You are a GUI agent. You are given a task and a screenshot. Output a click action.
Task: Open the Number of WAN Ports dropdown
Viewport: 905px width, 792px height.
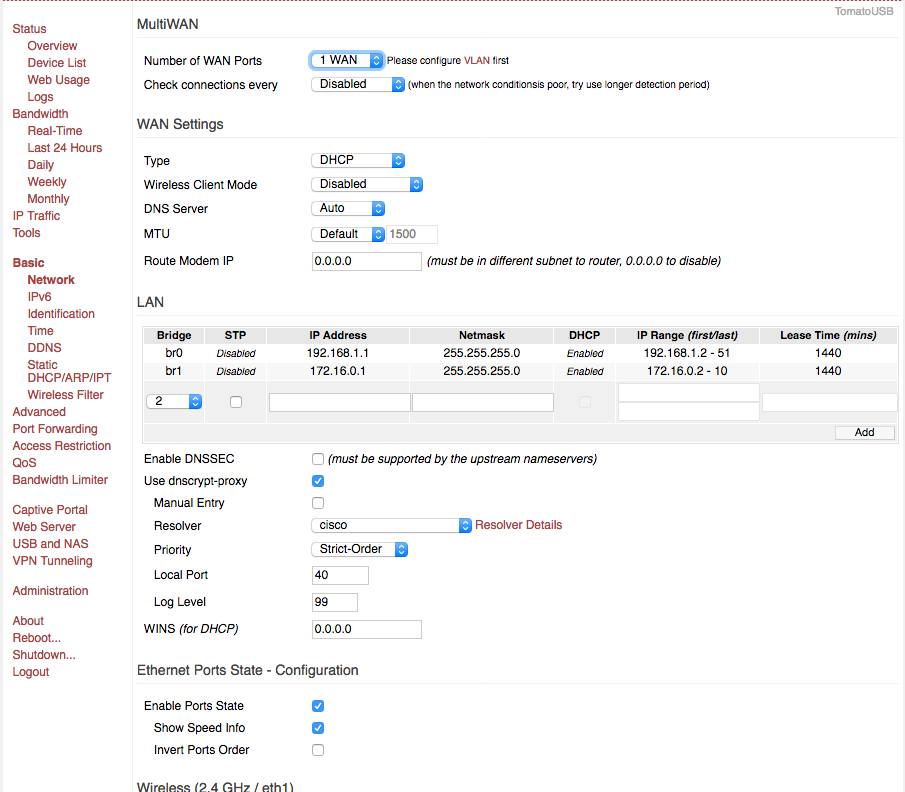click(345, 60)
